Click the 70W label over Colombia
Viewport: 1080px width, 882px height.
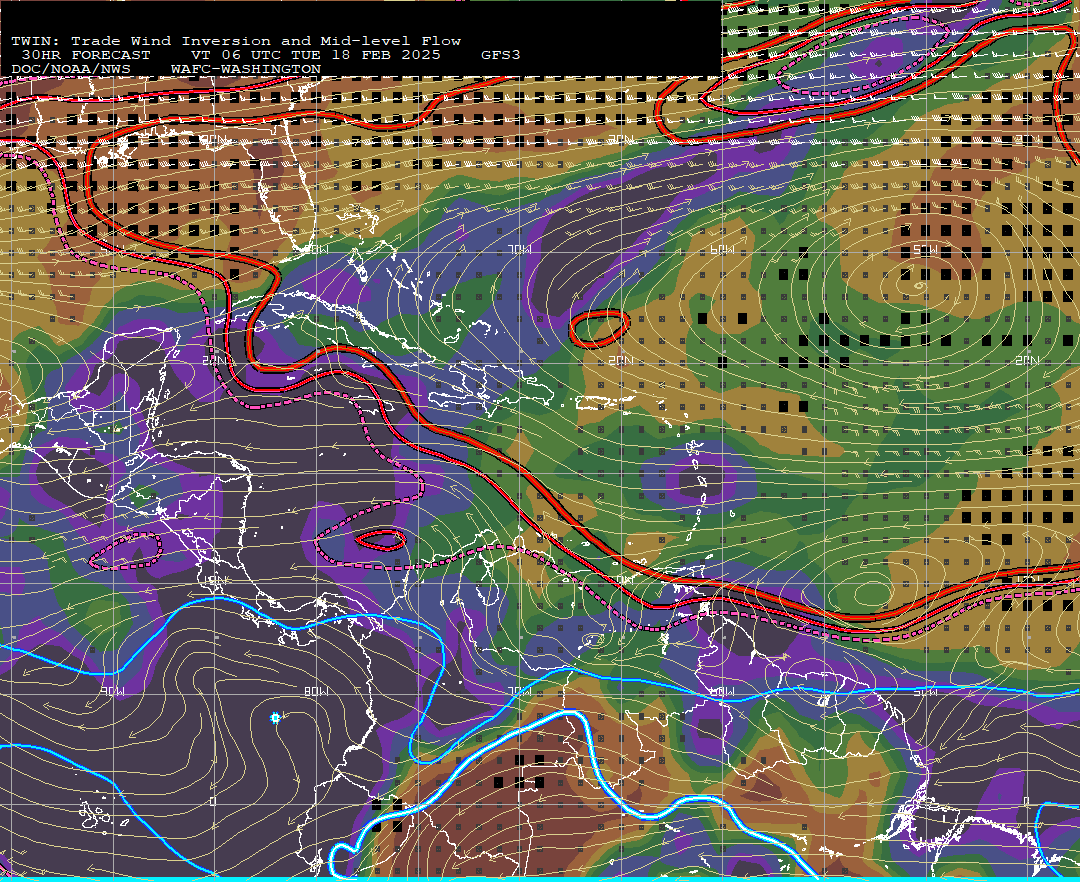(521, 691)
